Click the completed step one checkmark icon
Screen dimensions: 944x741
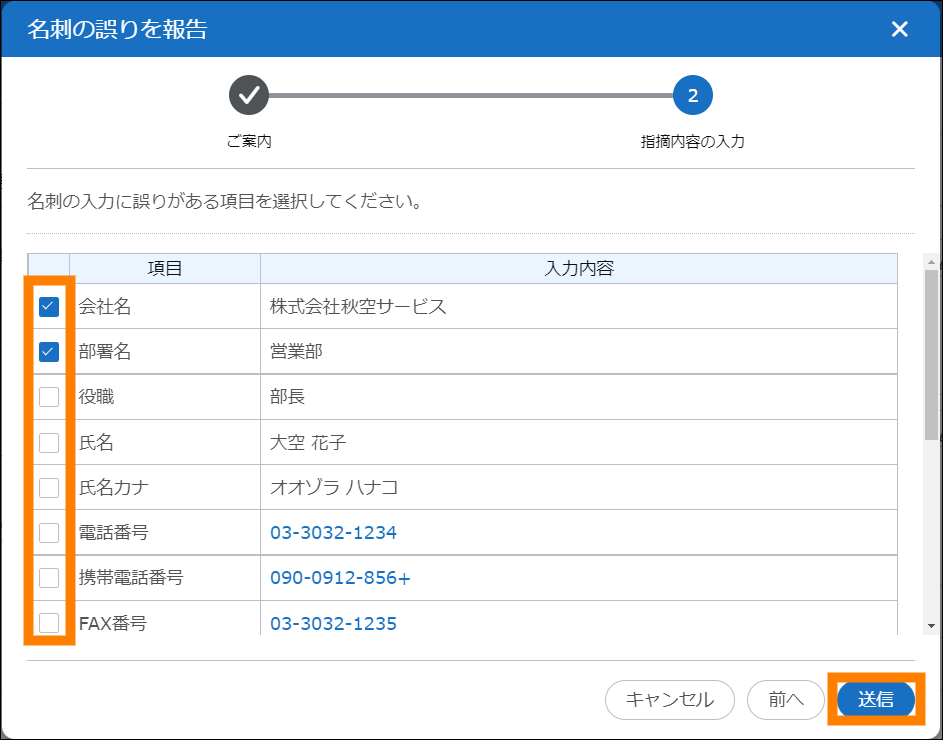pyautogui.click(x=249, y=96)
